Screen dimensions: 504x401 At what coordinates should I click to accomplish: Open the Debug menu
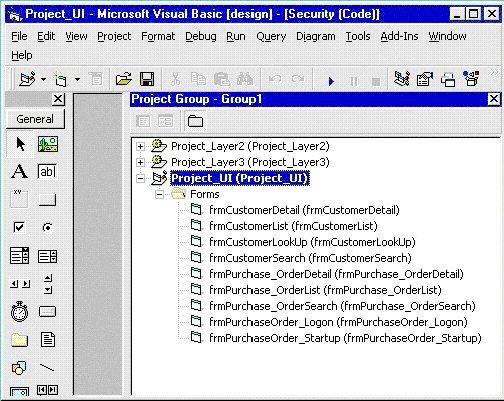(x=201, y=36)
